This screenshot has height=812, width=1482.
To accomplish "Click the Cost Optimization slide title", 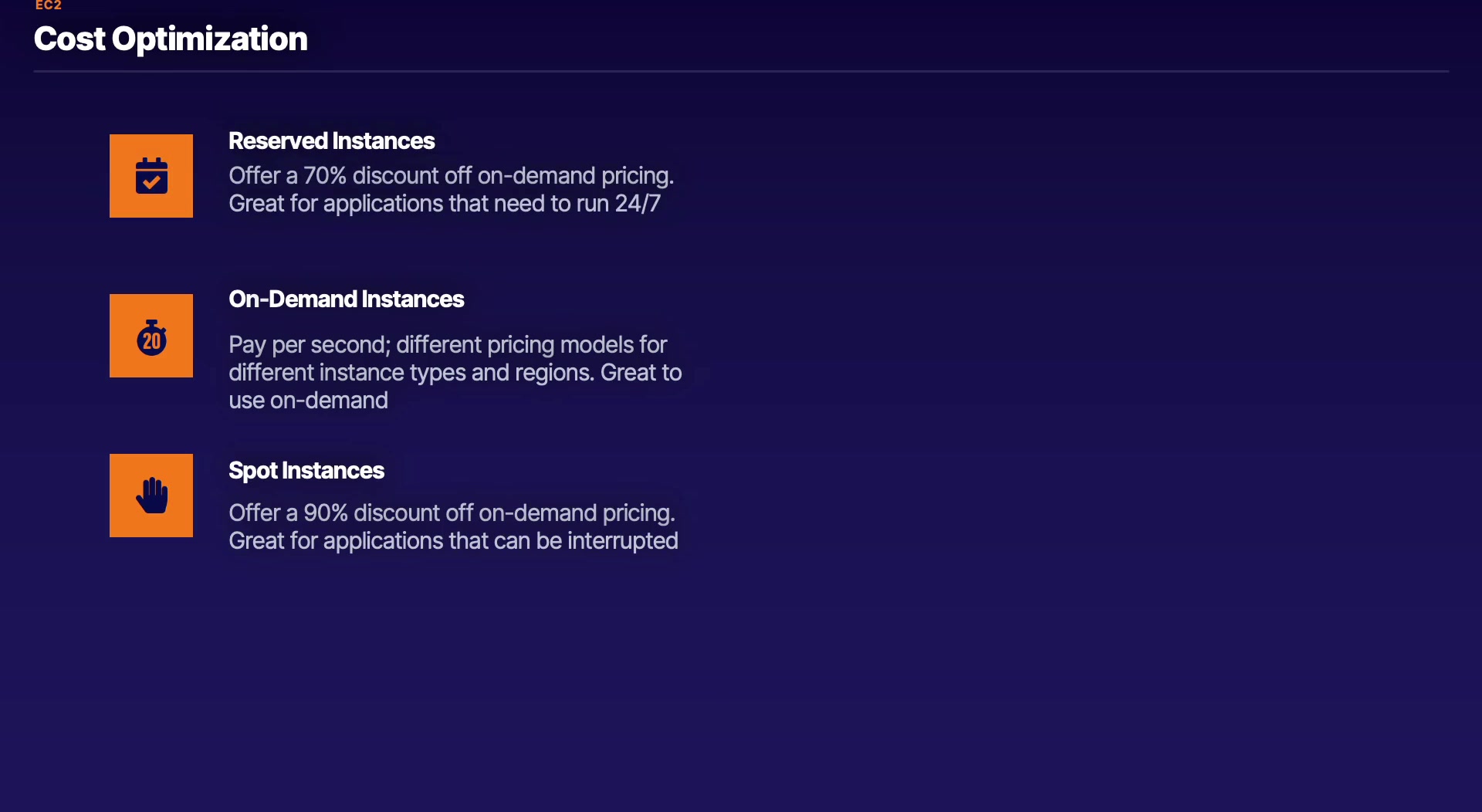I will (x=171, y=39).
